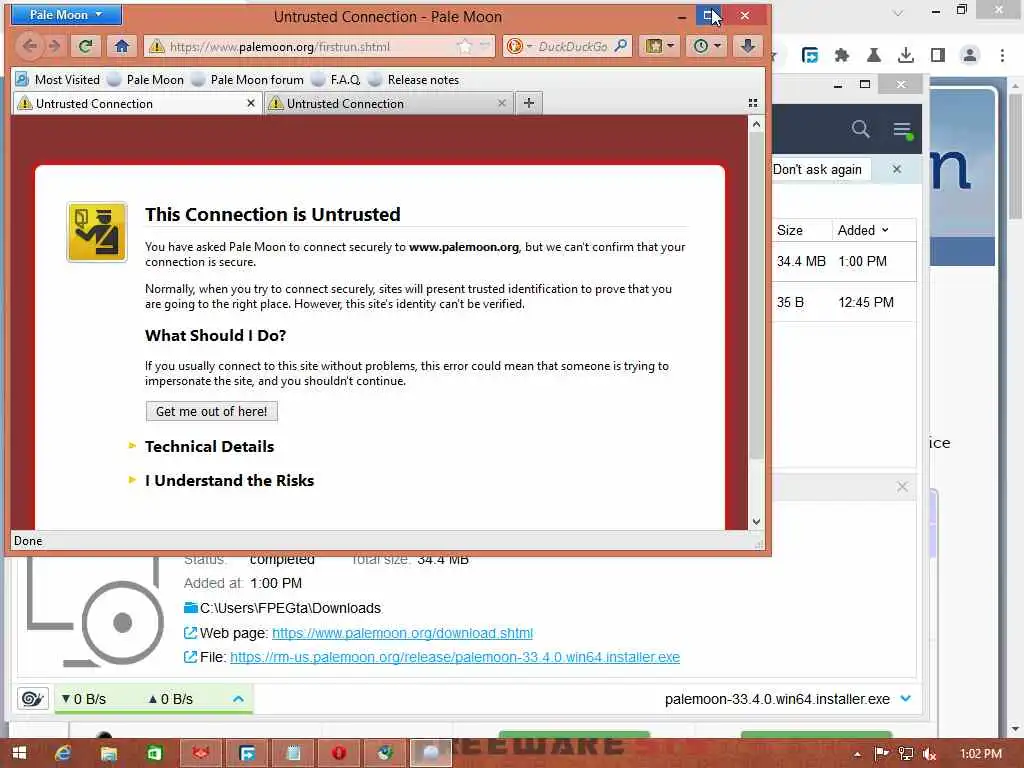The height and width of the screenshot is (768, 1024).
Task: Open a new tab with plus button
Action: click(x=529, y=103)
